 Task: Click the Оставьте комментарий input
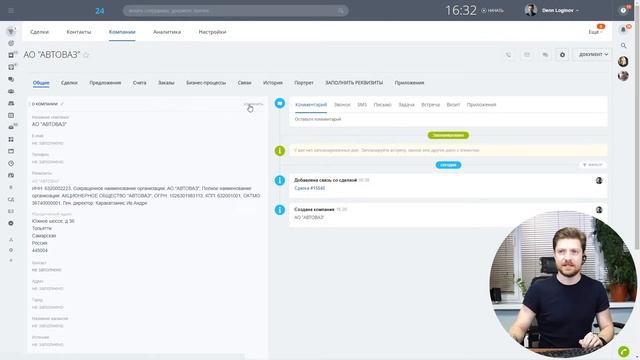448,119
